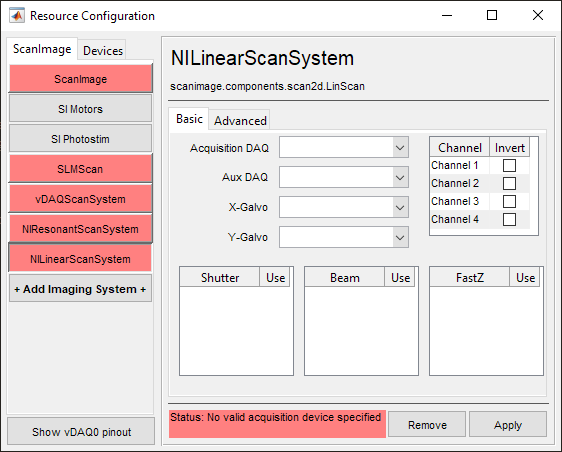Click the Channel column header
The width and height of the screenshot is (562, 452).
pyautogui.click(x=460, y=147)
